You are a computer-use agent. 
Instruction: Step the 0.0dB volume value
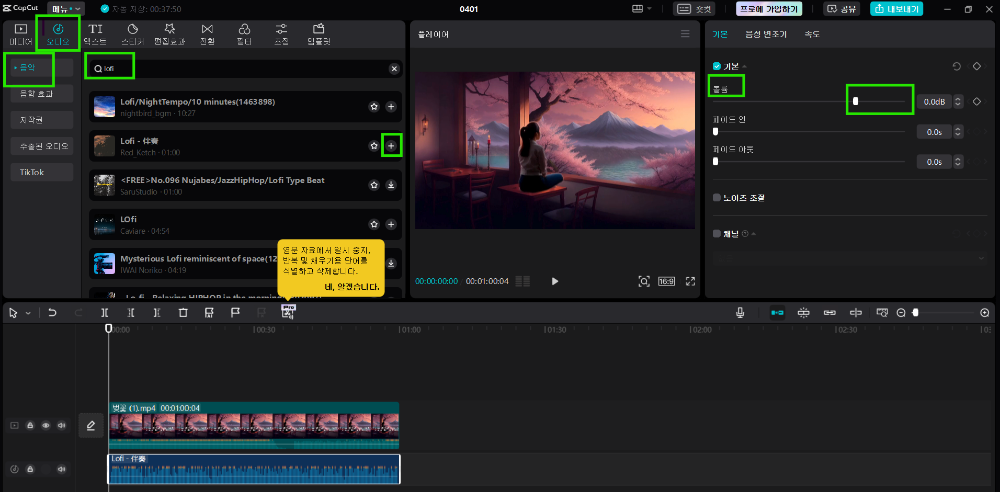(x=958, y=101)
